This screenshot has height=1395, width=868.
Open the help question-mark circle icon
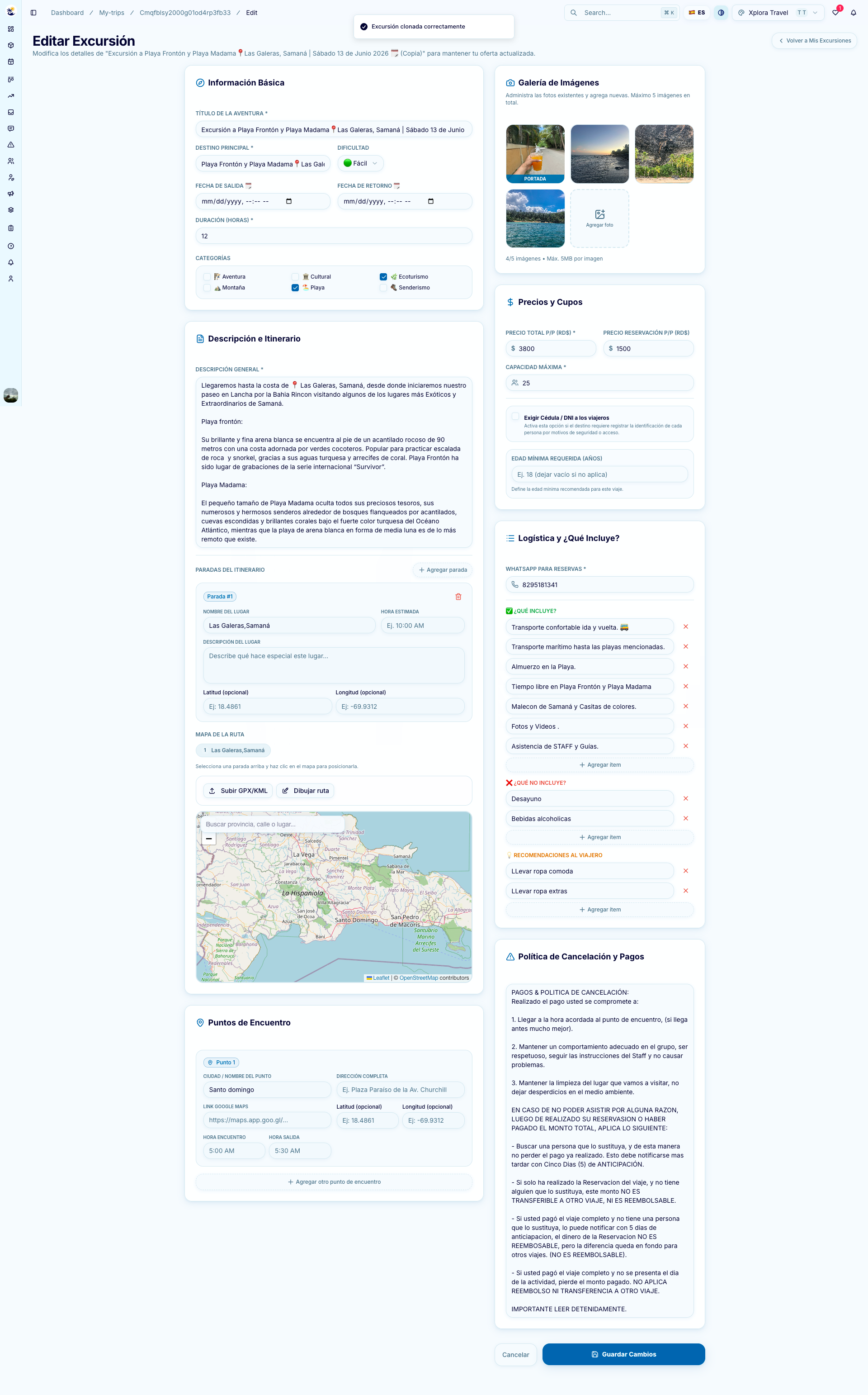coord(11,246)
